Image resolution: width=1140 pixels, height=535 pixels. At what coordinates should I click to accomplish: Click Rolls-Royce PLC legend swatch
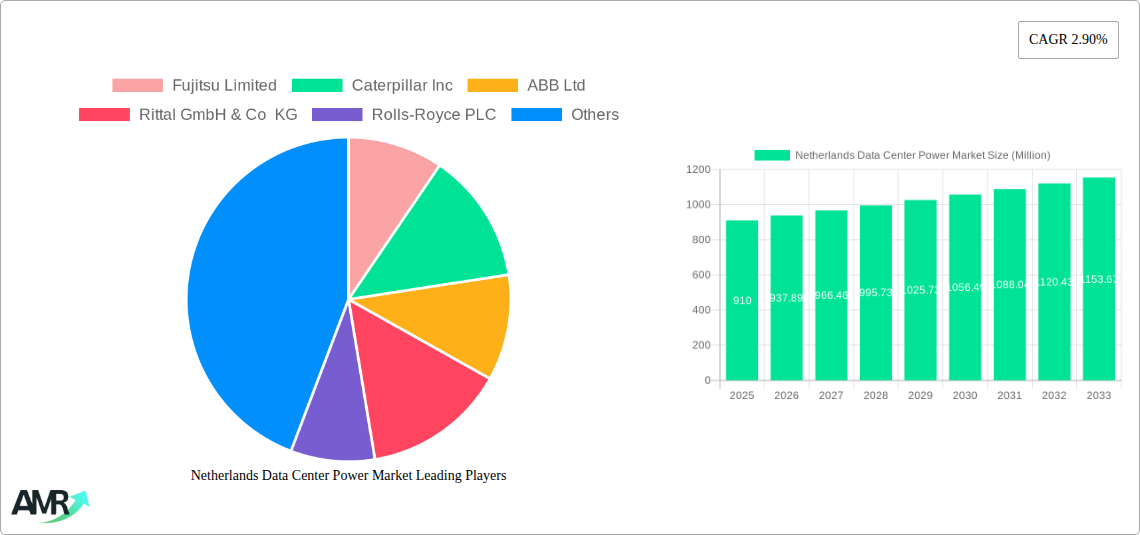point(337,115)
